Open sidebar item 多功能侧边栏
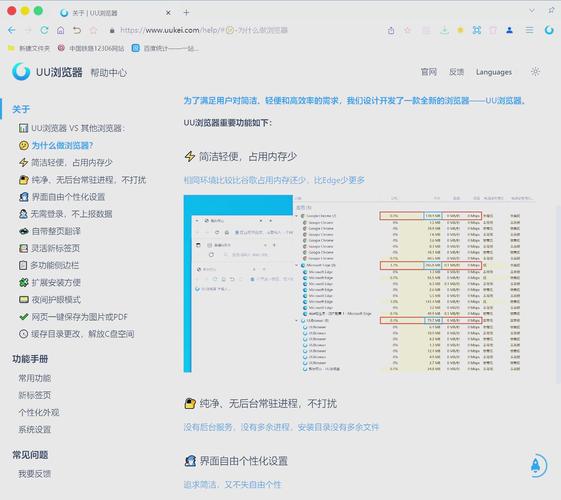This screenshot has width=561, height=500. 49,265
